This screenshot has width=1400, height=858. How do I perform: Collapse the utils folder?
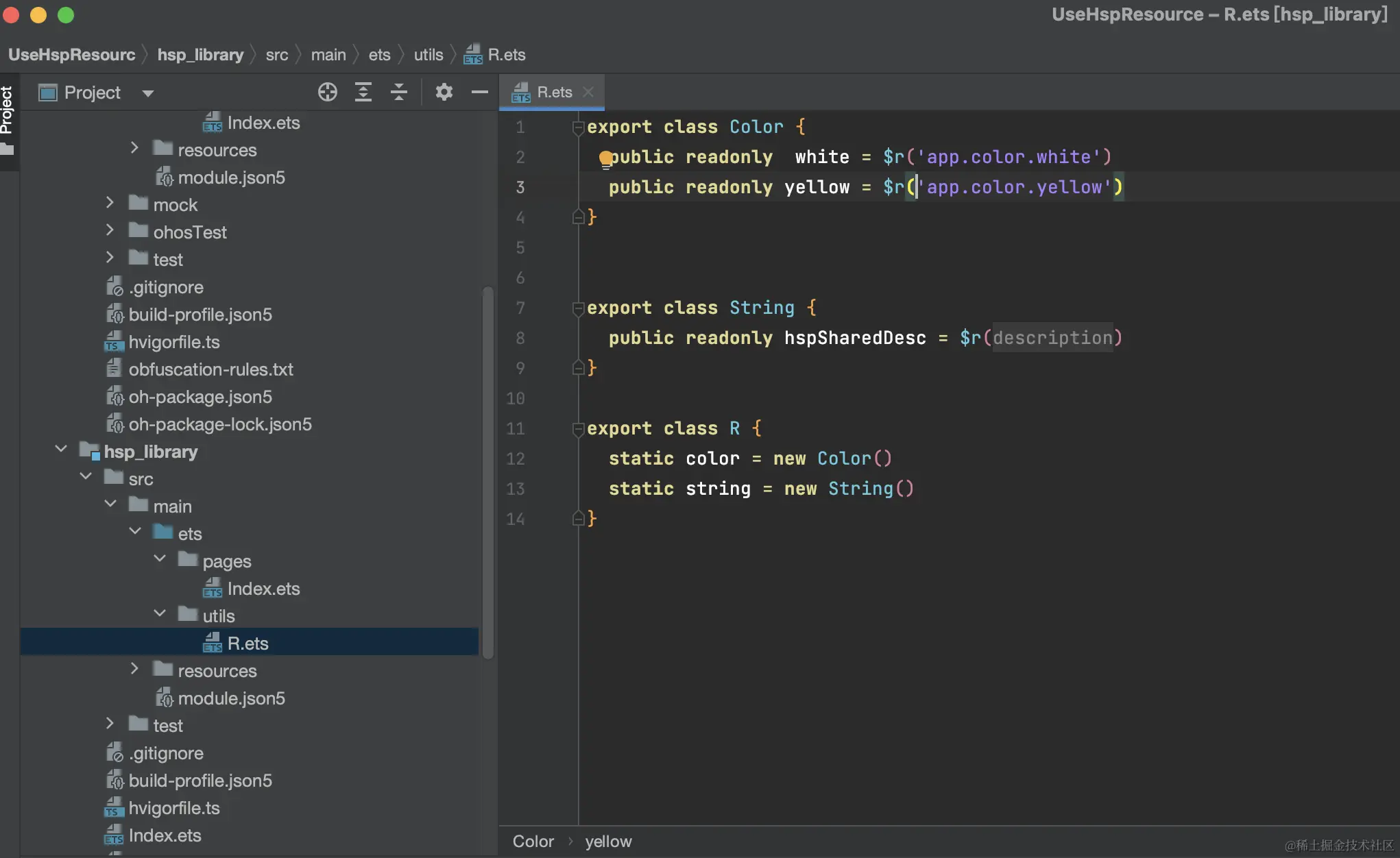click(160, 614)
